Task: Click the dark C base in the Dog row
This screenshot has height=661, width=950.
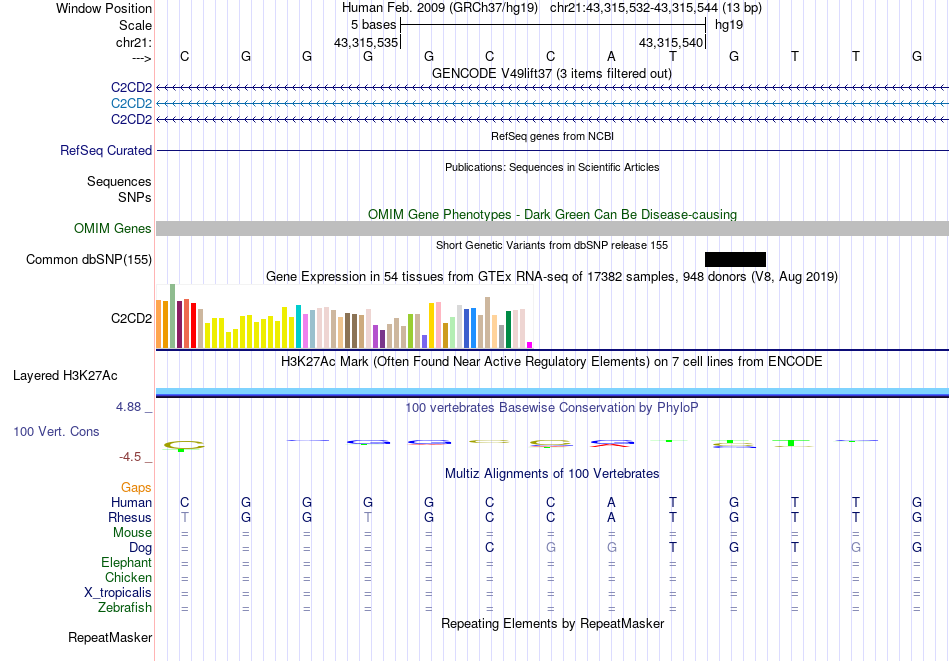Action: [x=490, y=547]
